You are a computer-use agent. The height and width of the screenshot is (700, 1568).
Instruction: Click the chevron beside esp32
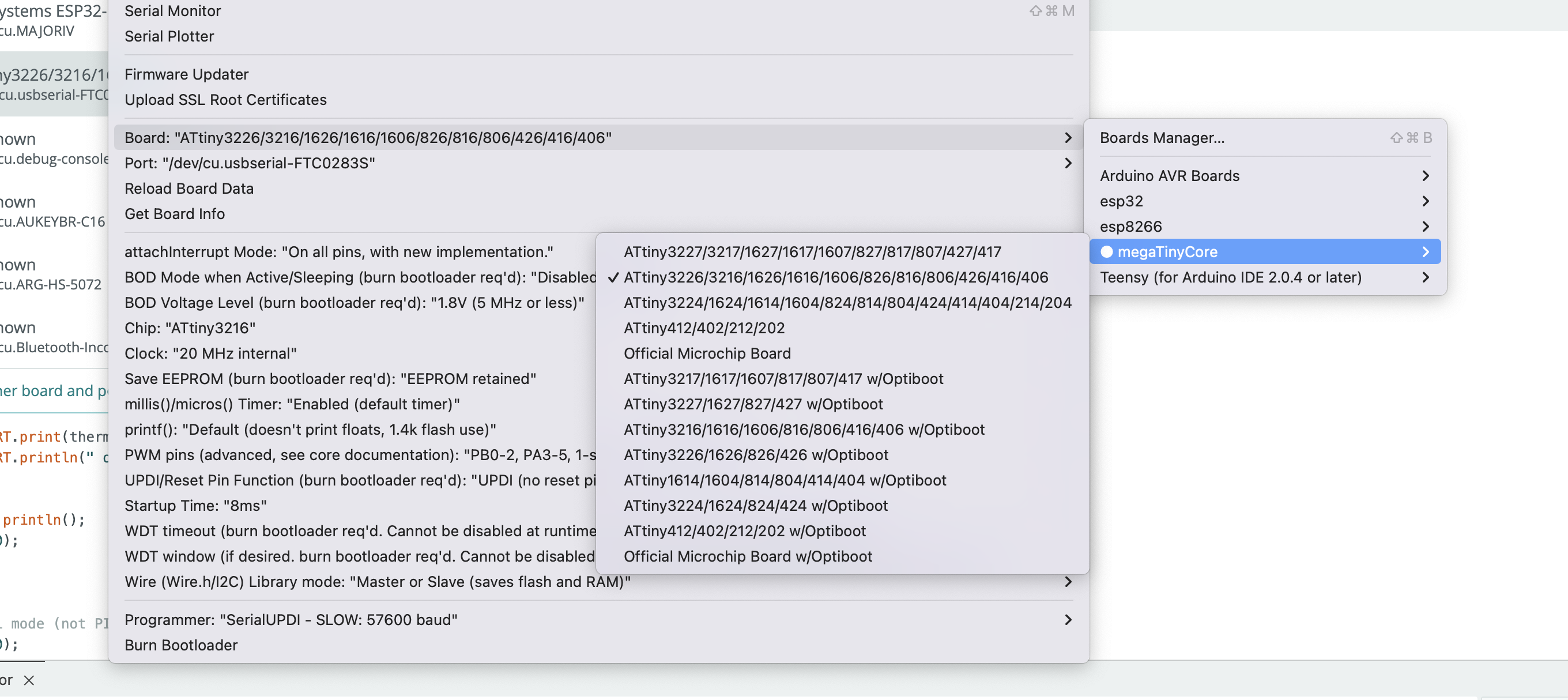pyautogui.click(x=1425, y=201)
